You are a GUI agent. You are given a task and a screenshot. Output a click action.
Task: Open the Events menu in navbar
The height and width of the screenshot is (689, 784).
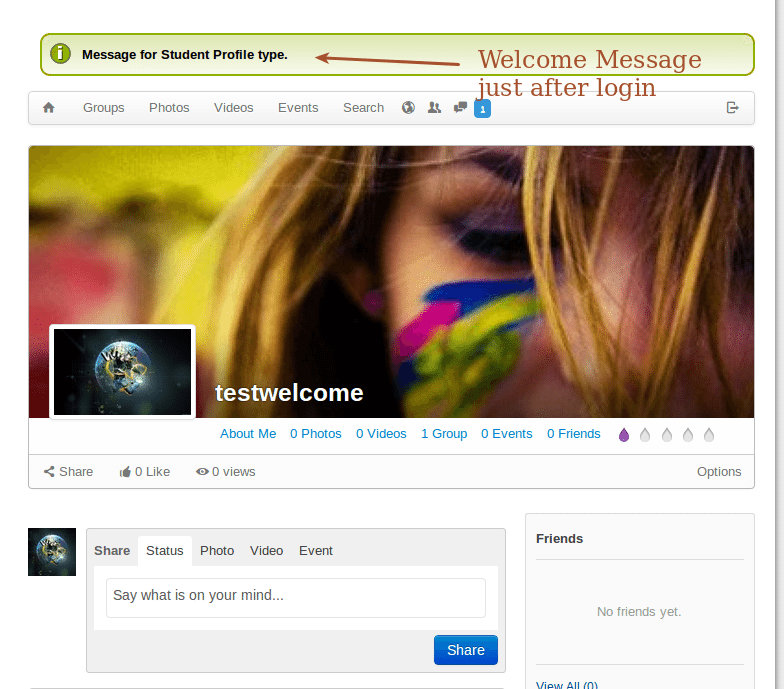pos(298,108)
